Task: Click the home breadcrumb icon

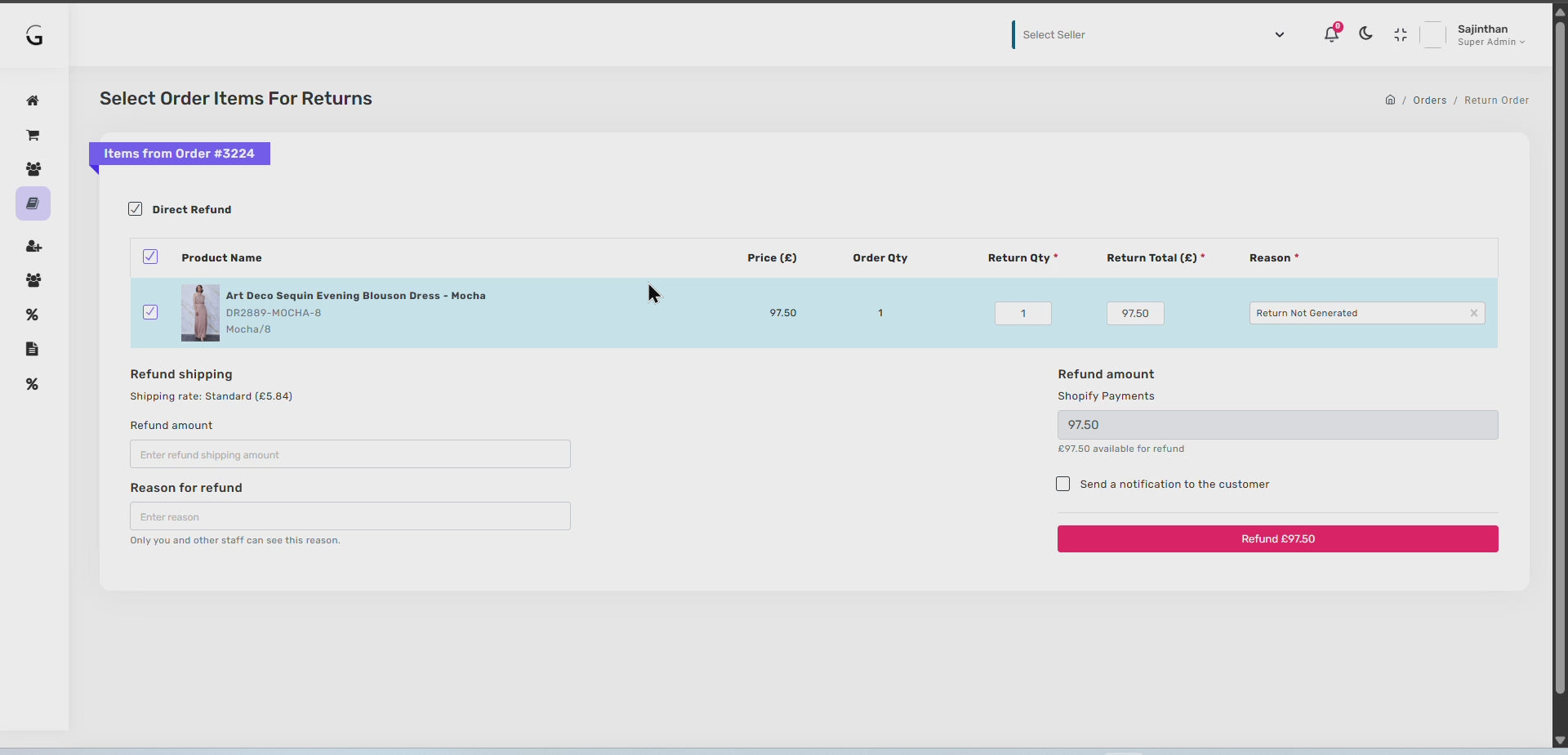Action: pyautogui.click(x=1390, y=100)
